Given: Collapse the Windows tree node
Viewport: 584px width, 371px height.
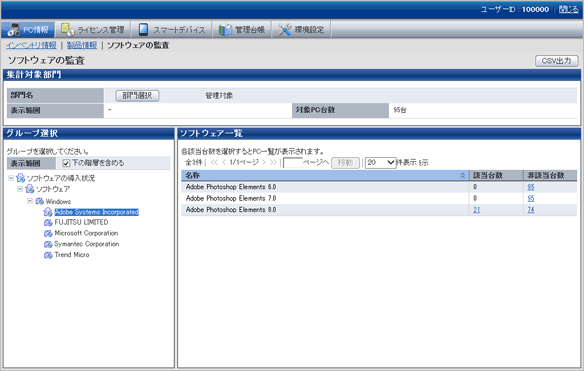Looking at the screenshot, I should click(30, 201).
